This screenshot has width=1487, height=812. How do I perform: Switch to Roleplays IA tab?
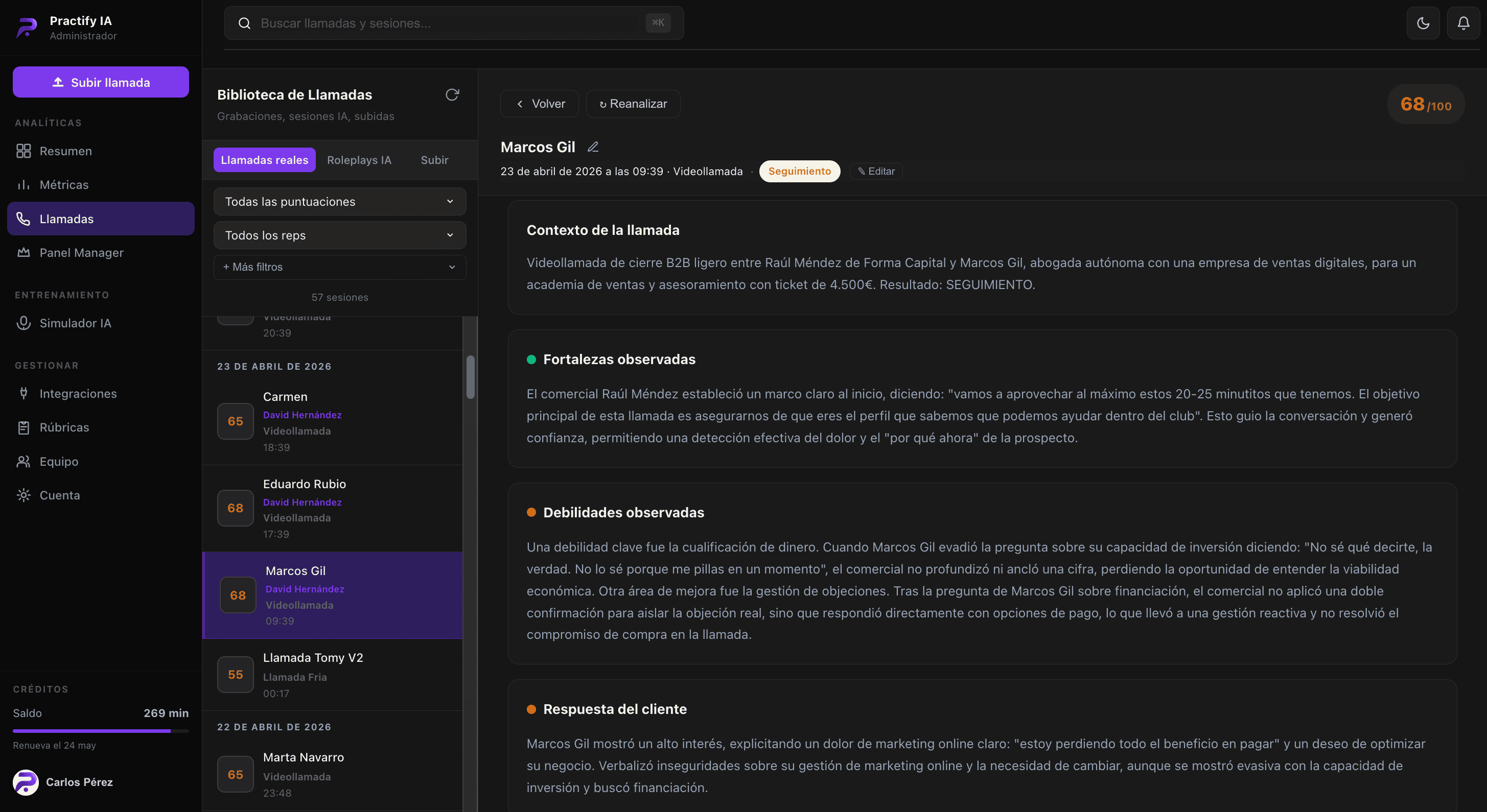[x=359, y=160]
